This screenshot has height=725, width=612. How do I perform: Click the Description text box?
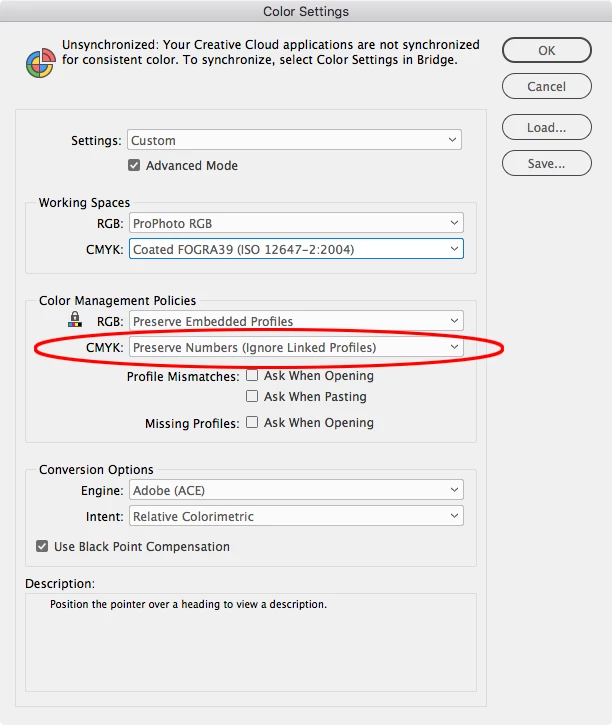[x=251, y=643]
